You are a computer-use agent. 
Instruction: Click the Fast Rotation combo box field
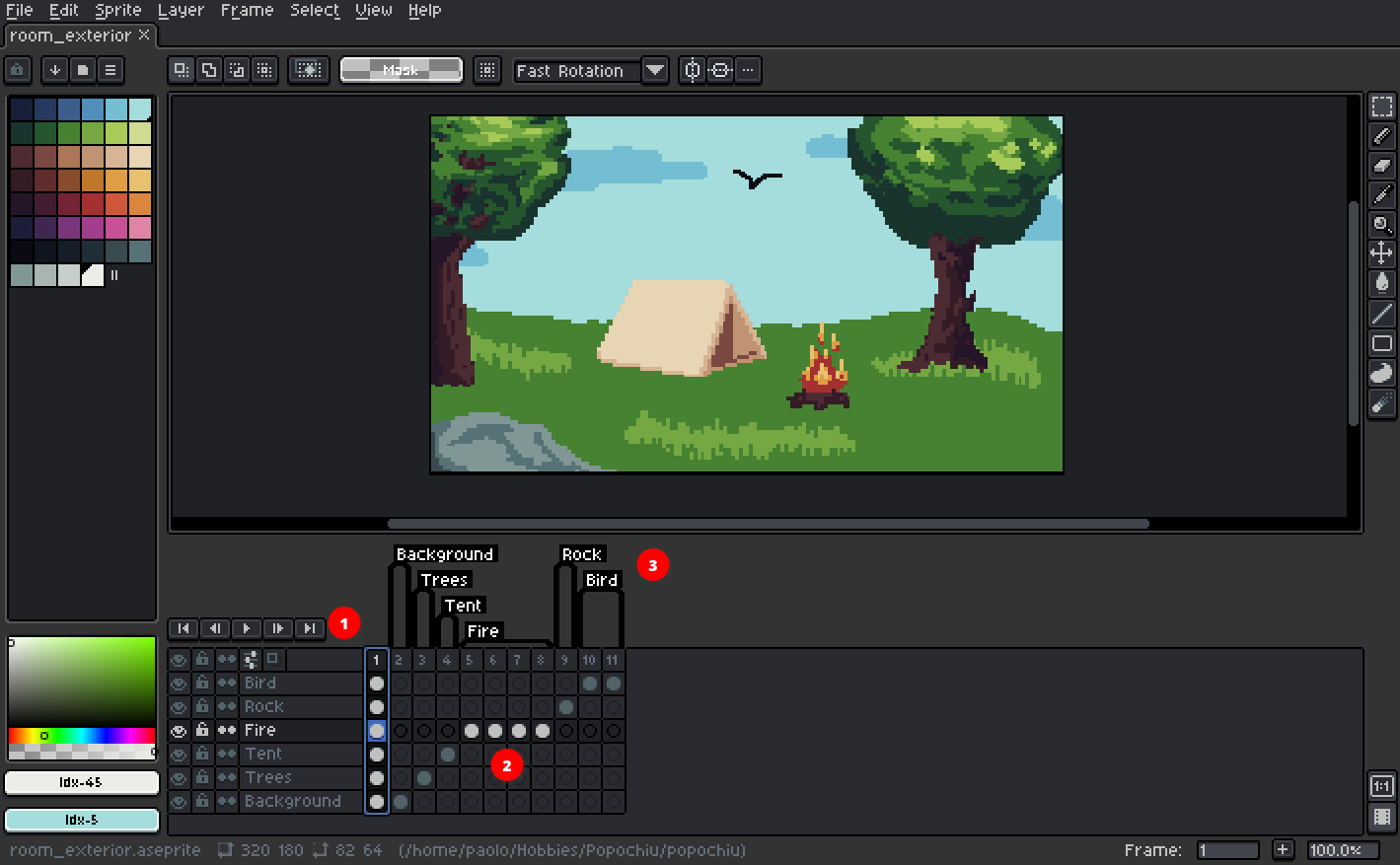pyautogui.click(x=577, y=70)
